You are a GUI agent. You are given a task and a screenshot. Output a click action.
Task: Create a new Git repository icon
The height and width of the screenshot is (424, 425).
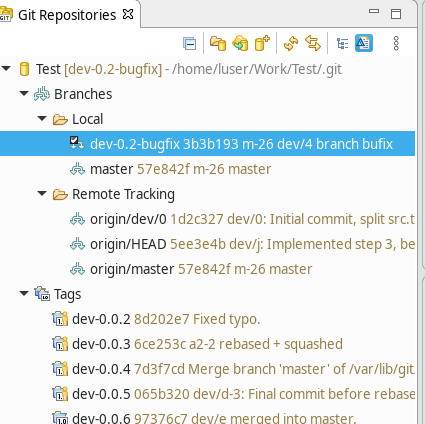click(262, 43)
